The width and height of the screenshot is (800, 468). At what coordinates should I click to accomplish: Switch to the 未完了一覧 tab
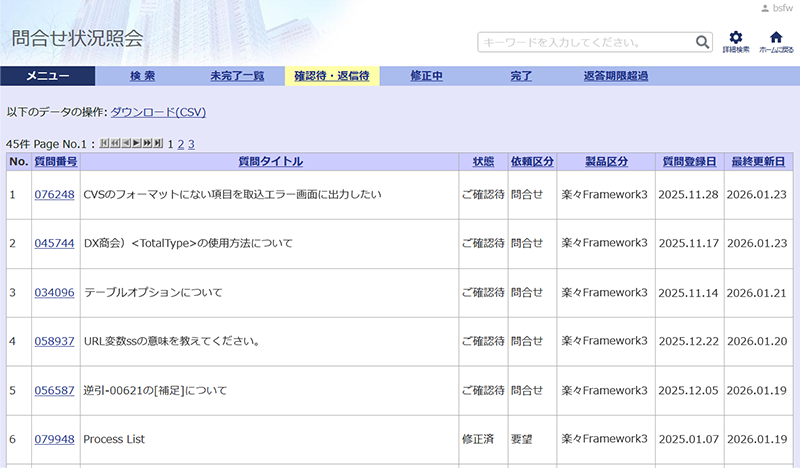pos(237,76)
